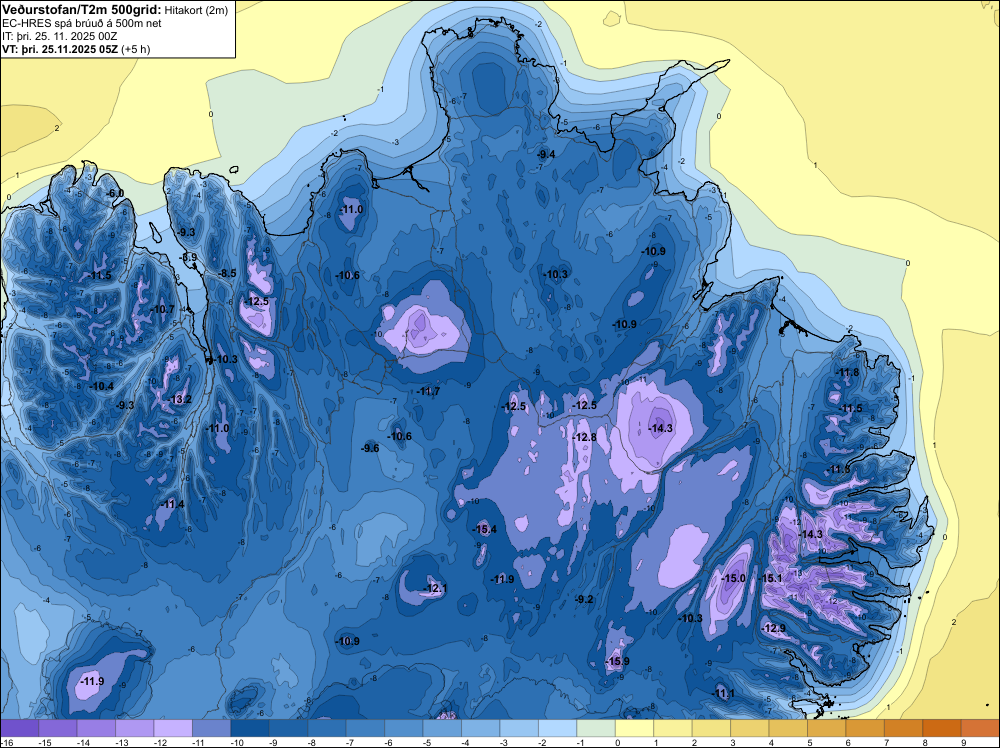Select legend swatch between -6 and -5

click(404, 728)
